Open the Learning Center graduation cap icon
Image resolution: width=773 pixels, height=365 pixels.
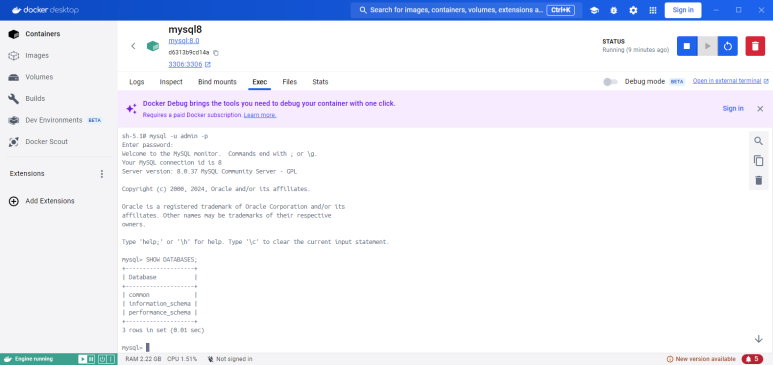(594, 10)
